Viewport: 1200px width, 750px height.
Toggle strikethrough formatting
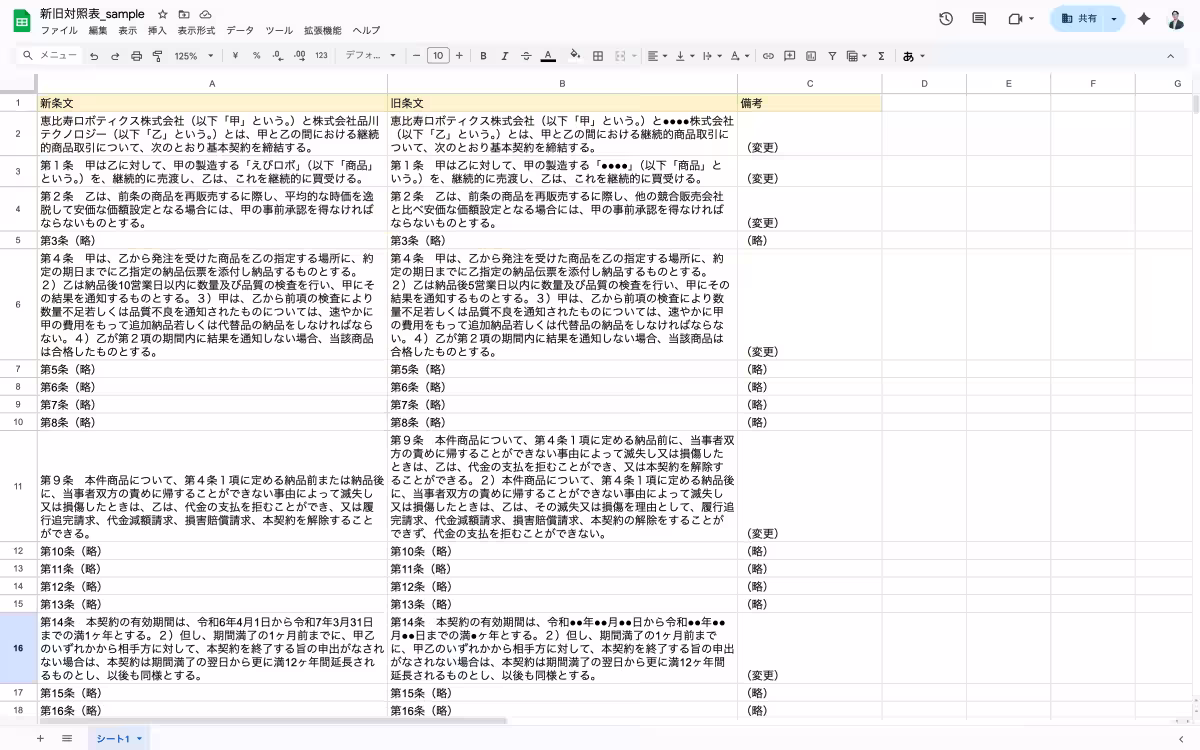point(526,56)
